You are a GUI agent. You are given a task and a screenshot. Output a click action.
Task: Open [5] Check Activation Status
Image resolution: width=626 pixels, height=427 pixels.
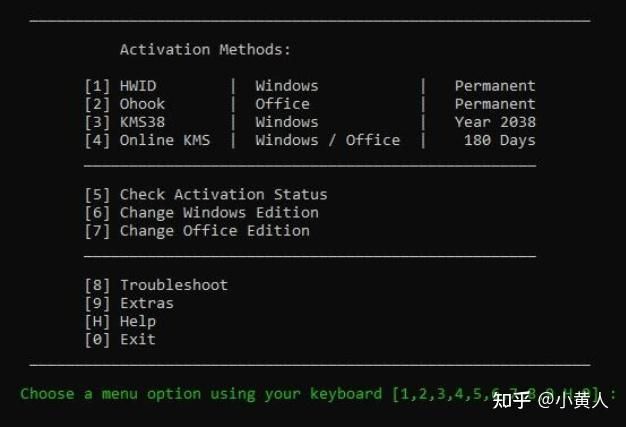click(x=205, y=194)
